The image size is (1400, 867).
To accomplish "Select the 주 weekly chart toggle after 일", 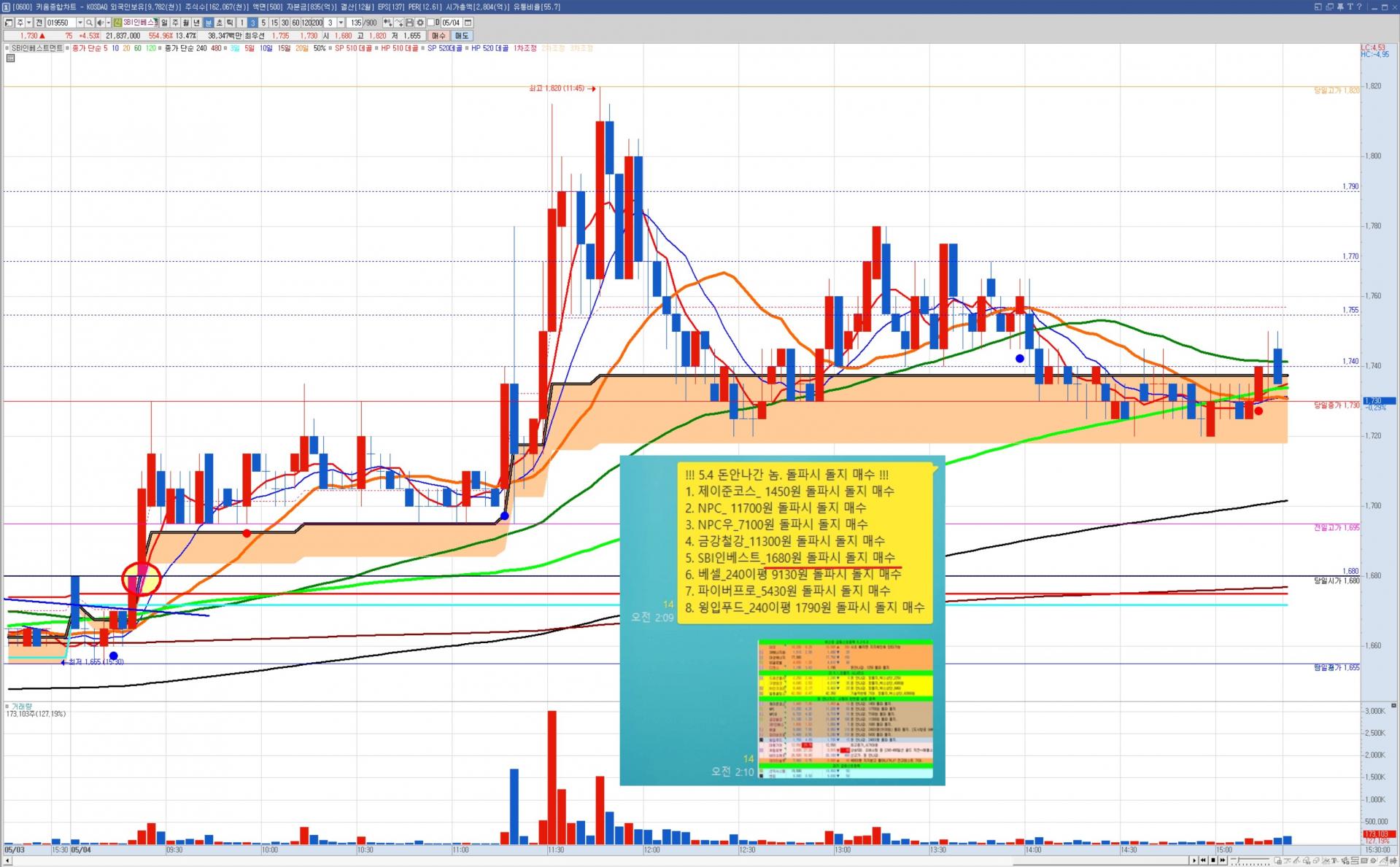I will pos(175,23).
